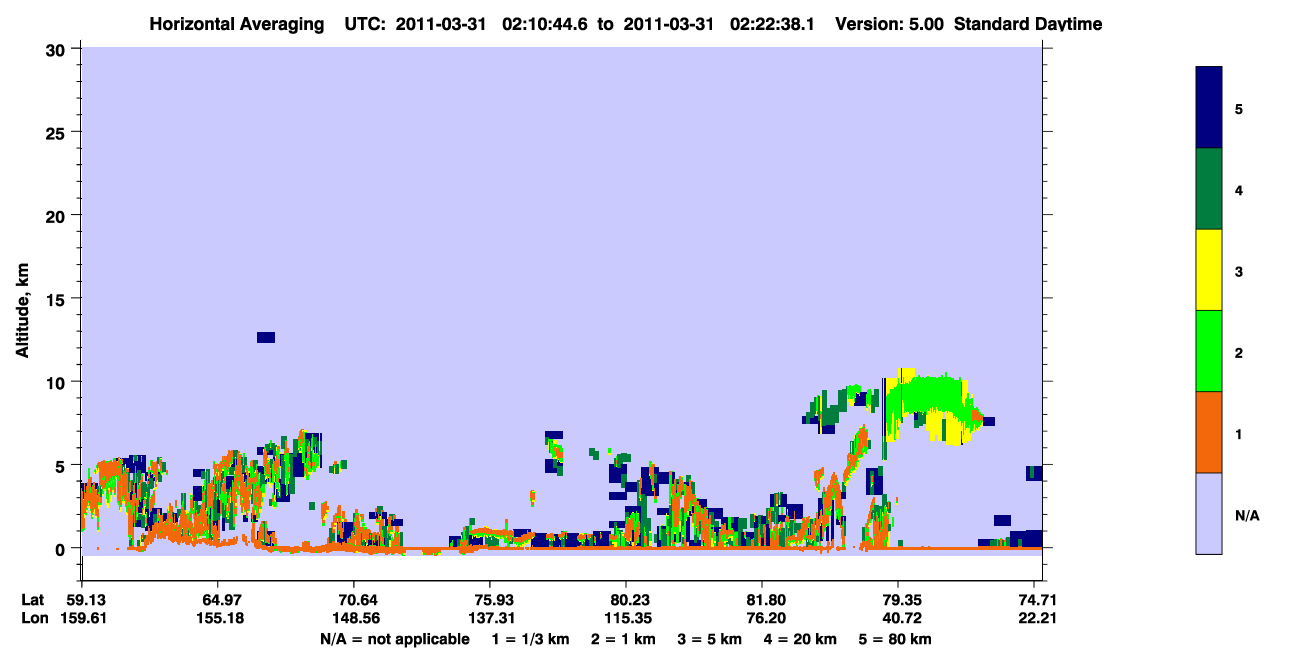Click the "Standard Daytime" label

pos(1028,23)
